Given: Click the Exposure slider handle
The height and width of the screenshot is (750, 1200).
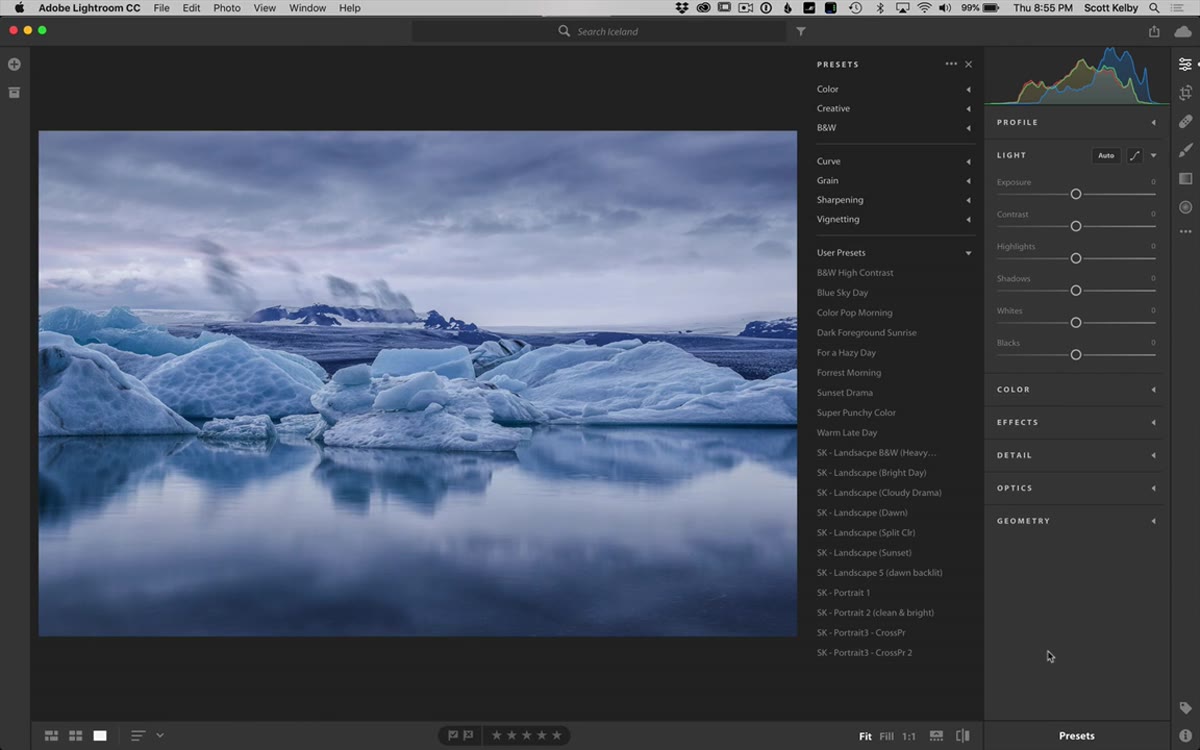Looking at the screenshot, I should point(1076,194).
